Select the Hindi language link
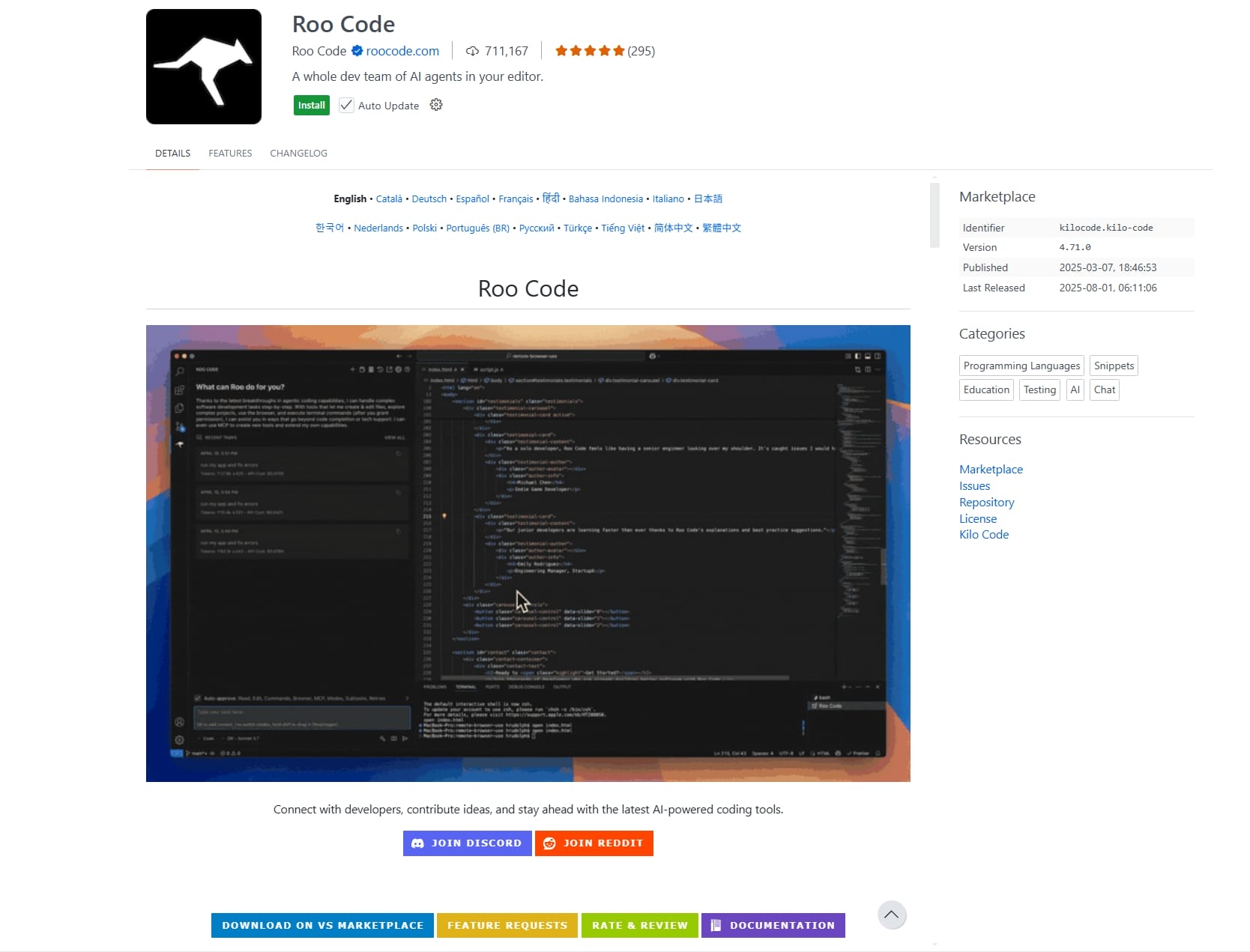 coord(551,198)
